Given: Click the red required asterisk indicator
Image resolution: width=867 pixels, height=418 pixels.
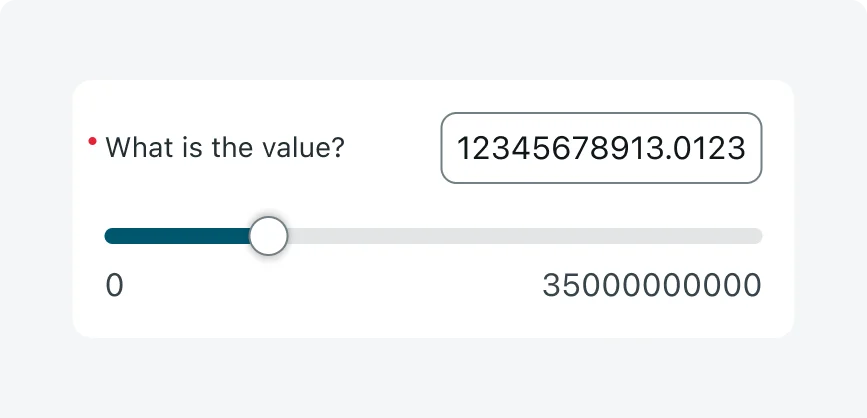Looking at the screenshot, I should click(92, 143).
